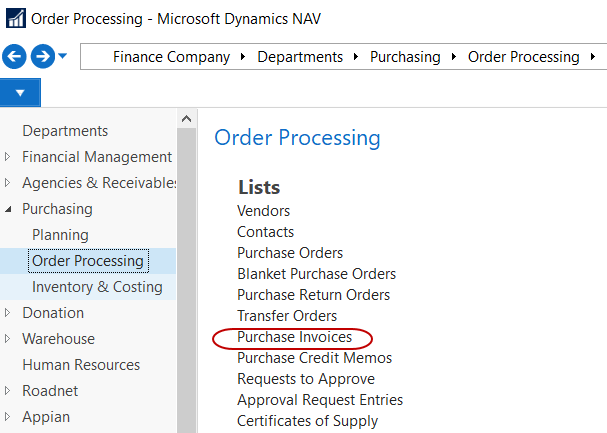Open the Certificates of Supply list
Viewport: 607px width, 433px height.
coord(307,421)
